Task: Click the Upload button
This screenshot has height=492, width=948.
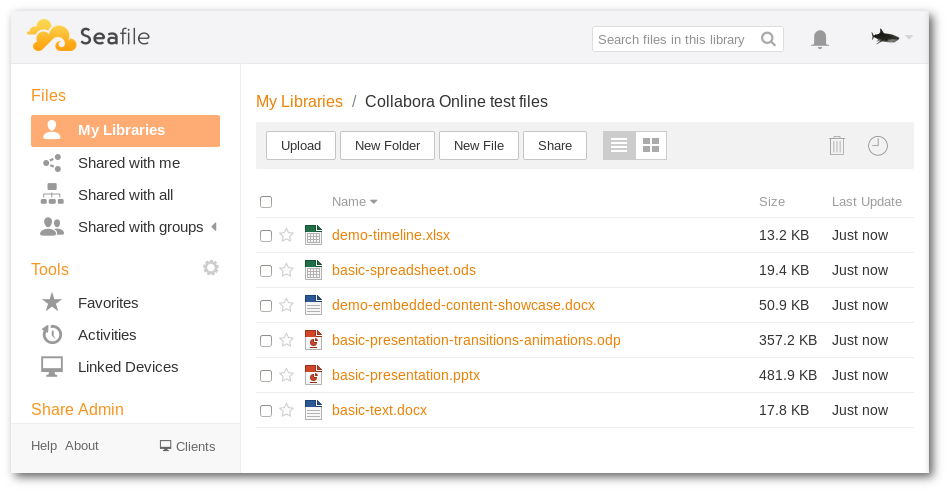Action: point(300,146)
